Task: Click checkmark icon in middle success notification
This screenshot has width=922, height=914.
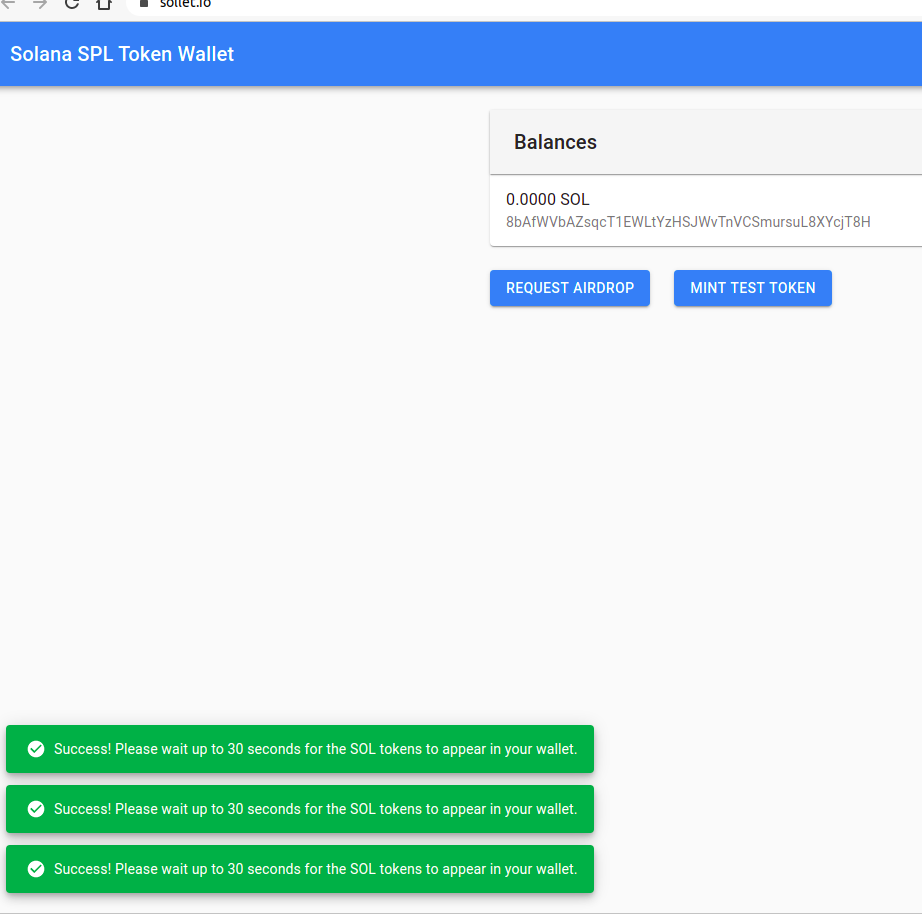Action: click(x=36, y=809)
